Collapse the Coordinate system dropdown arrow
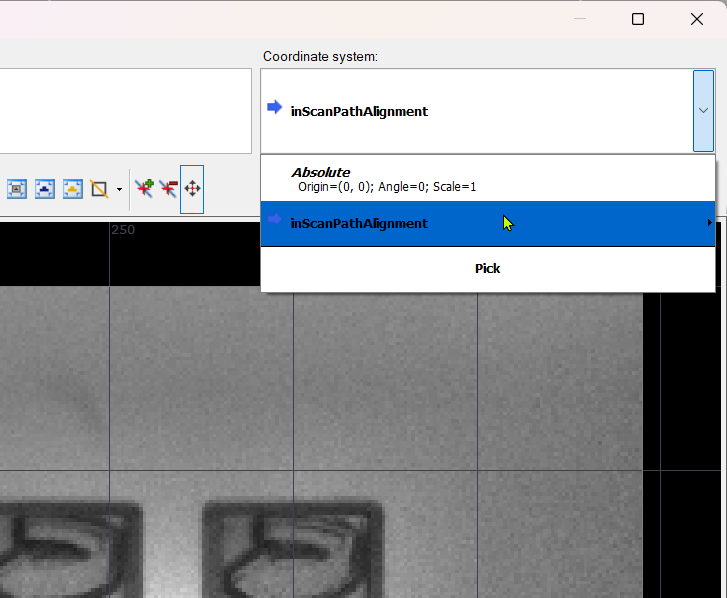The width and height of the screenshot is (727, 598). click(x=703, y=111)
